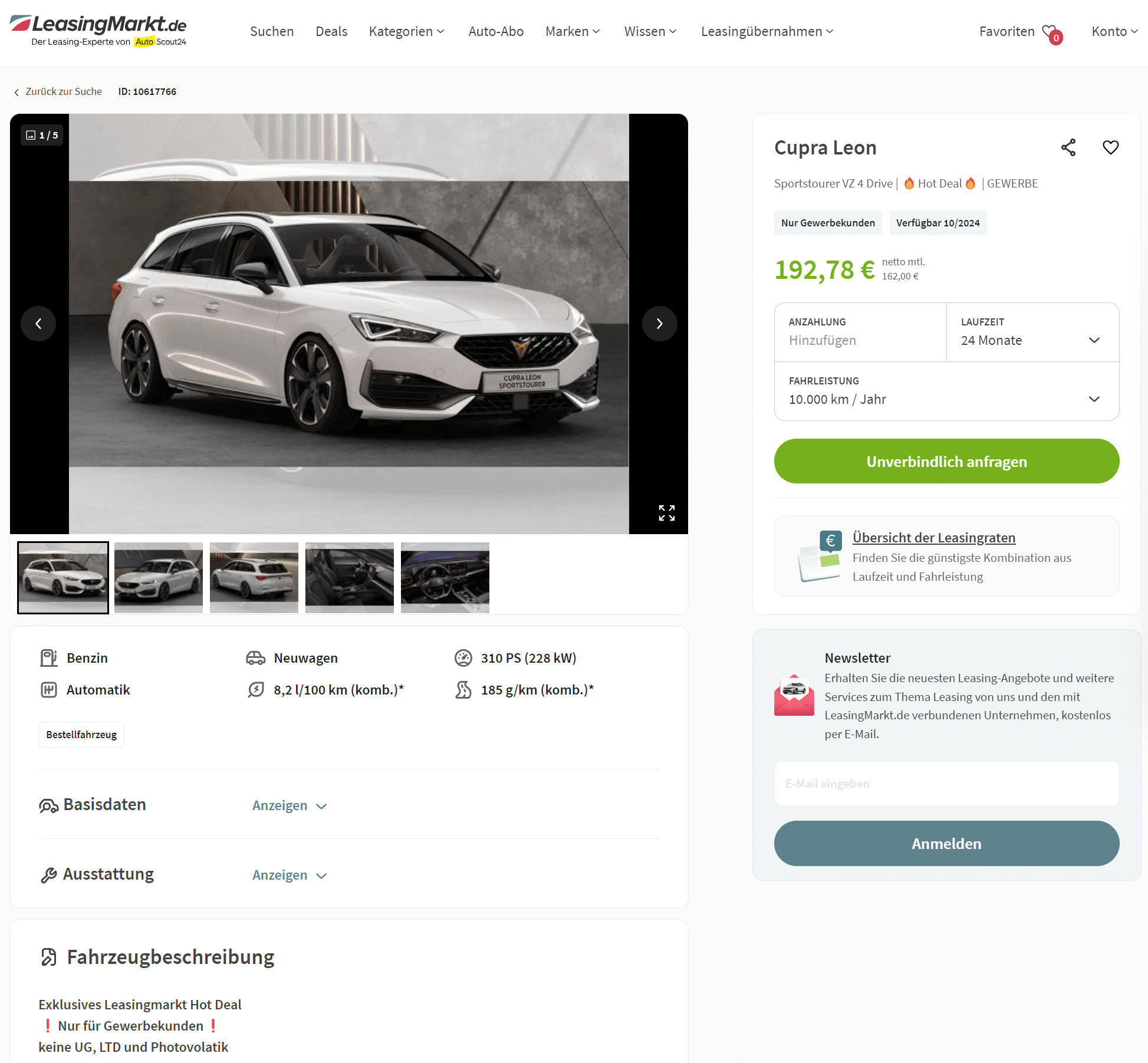The image size is (1148, 1063).
Task: Expand Basisdaten with Anzeigen
Action: tap(290, 805)
